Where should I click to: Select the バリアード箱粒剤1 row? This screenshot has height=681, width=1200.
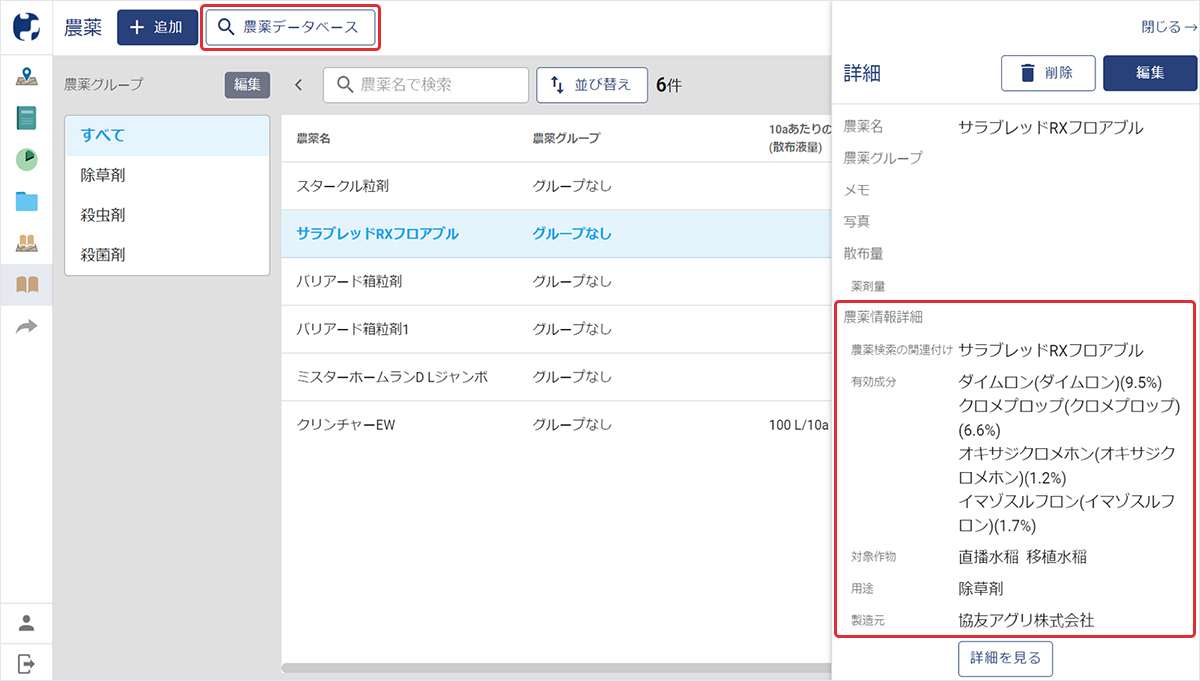557,329
